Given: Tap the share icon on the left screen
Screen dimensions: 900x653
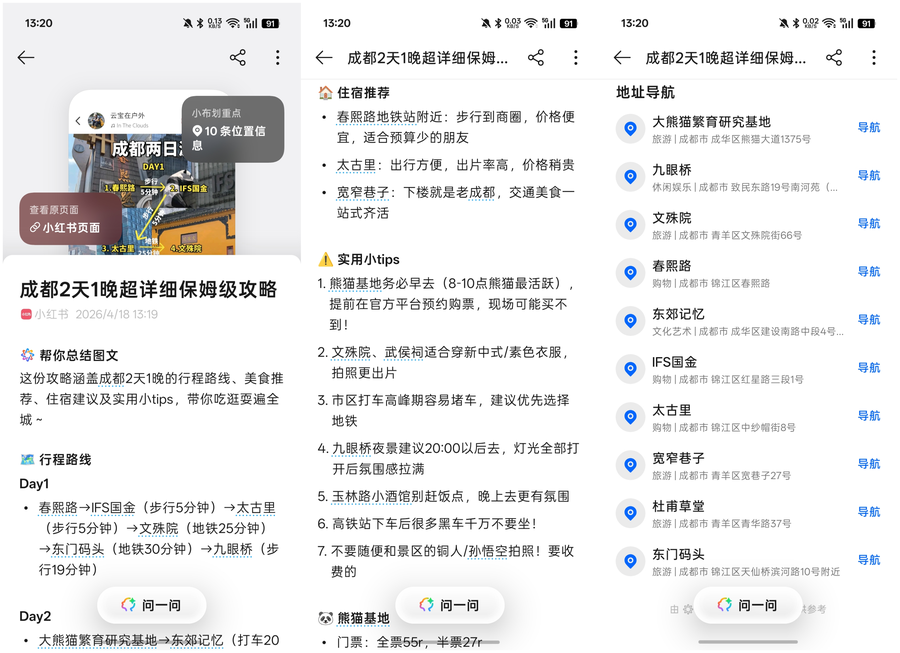Looking at the screenshot, I should pyautogui.click(x=238, y=58).
